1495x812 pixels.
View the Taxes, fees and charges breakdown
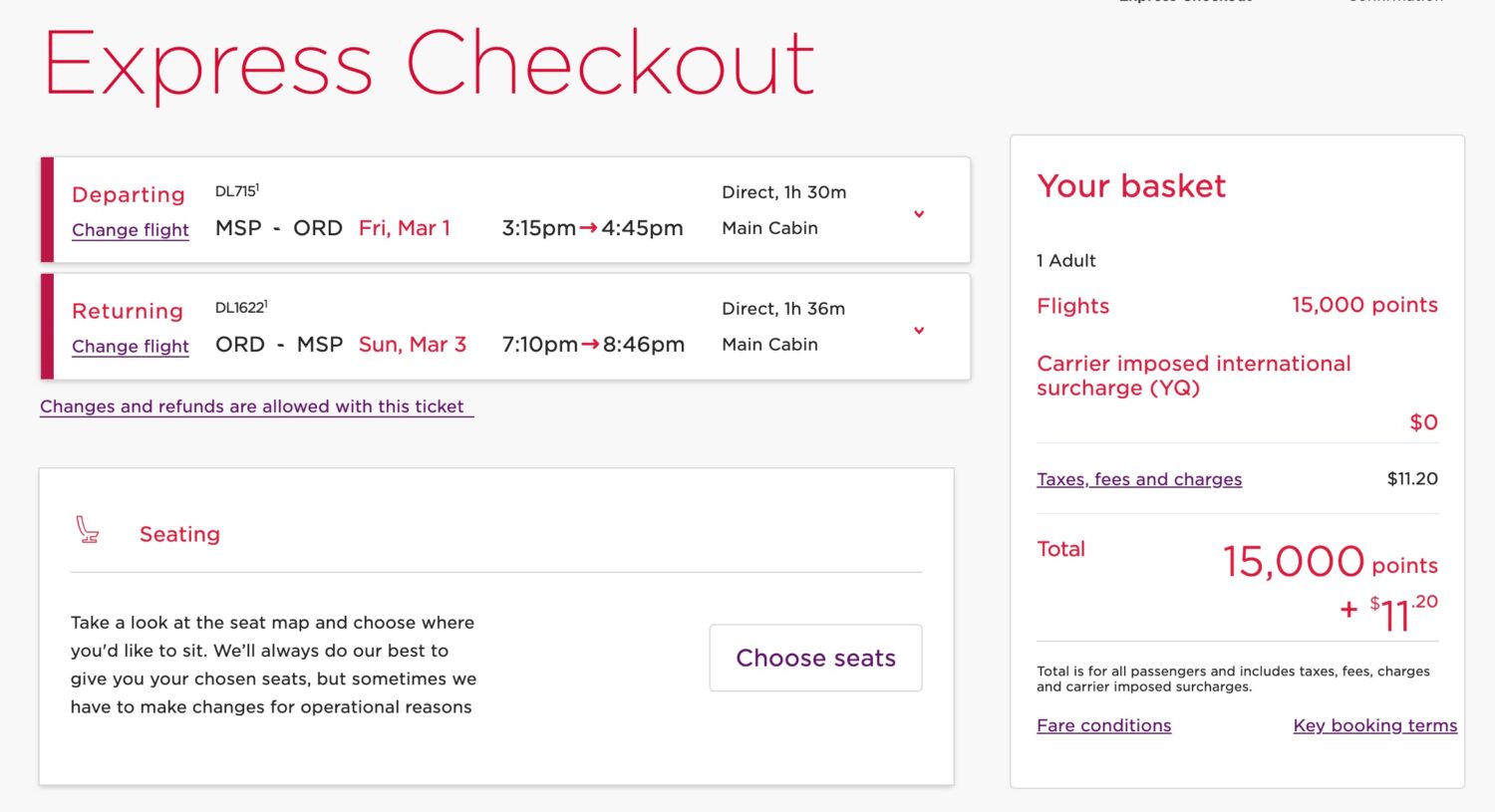point(1139,479)
